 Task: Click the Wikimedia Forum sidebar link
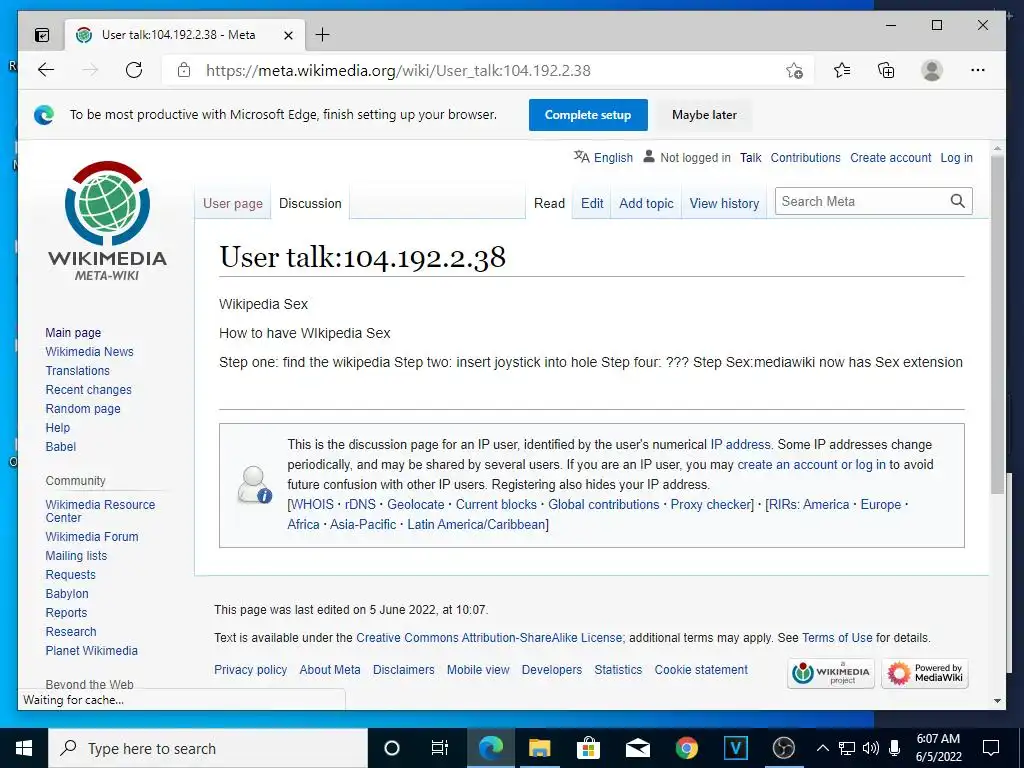pos(91,536)
